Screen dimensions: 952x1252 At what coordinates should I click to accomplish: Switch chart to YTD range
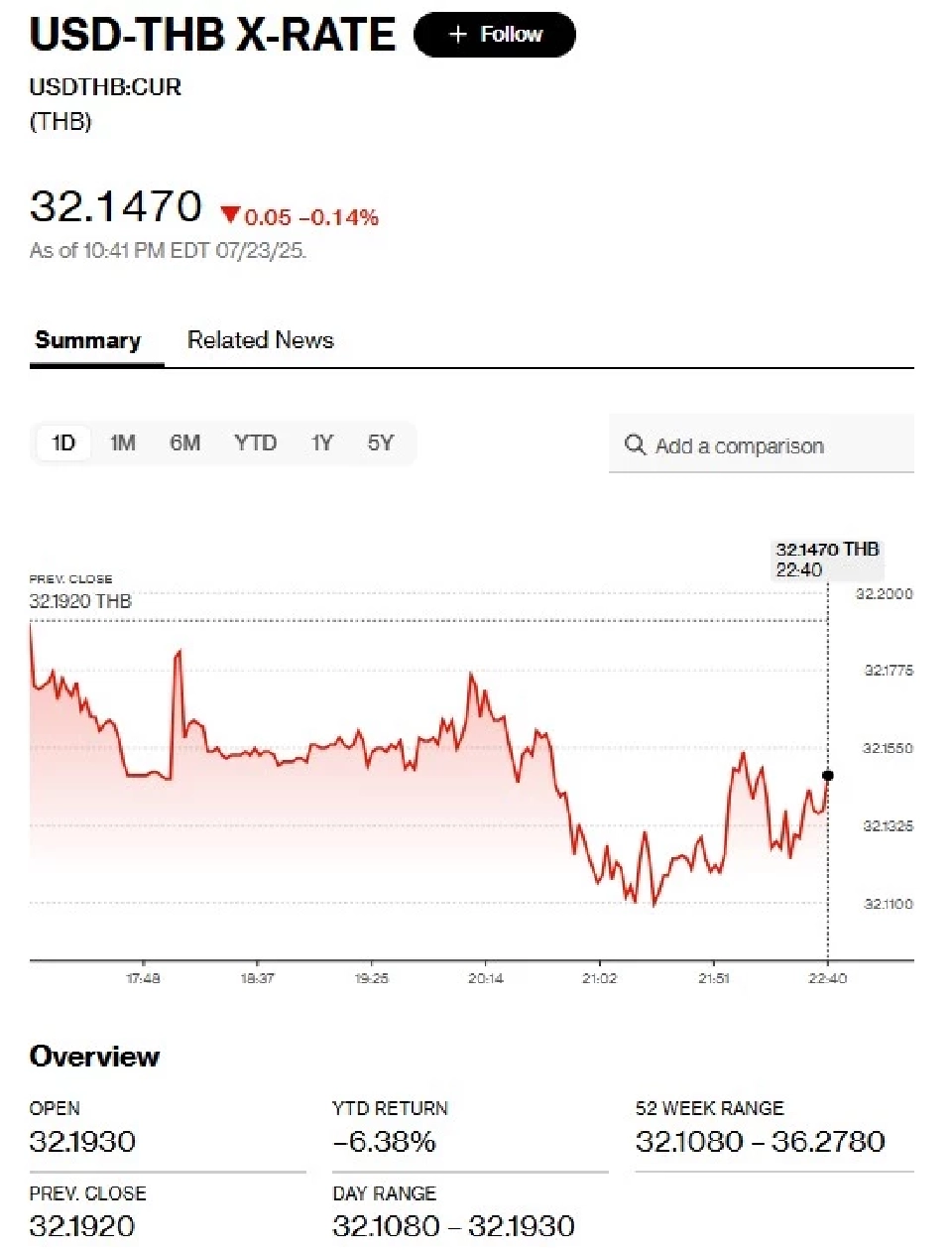point(255,442)
